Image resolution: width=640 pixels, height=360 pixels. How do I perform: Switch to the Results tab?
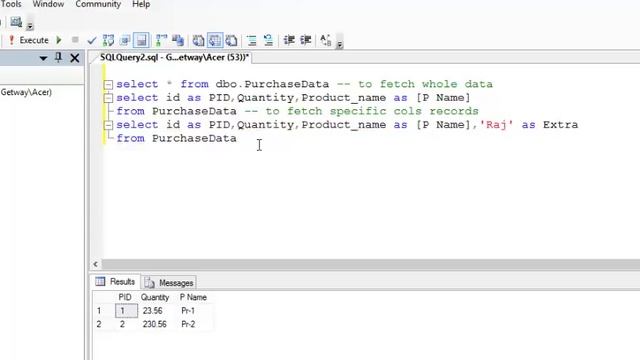116,282
